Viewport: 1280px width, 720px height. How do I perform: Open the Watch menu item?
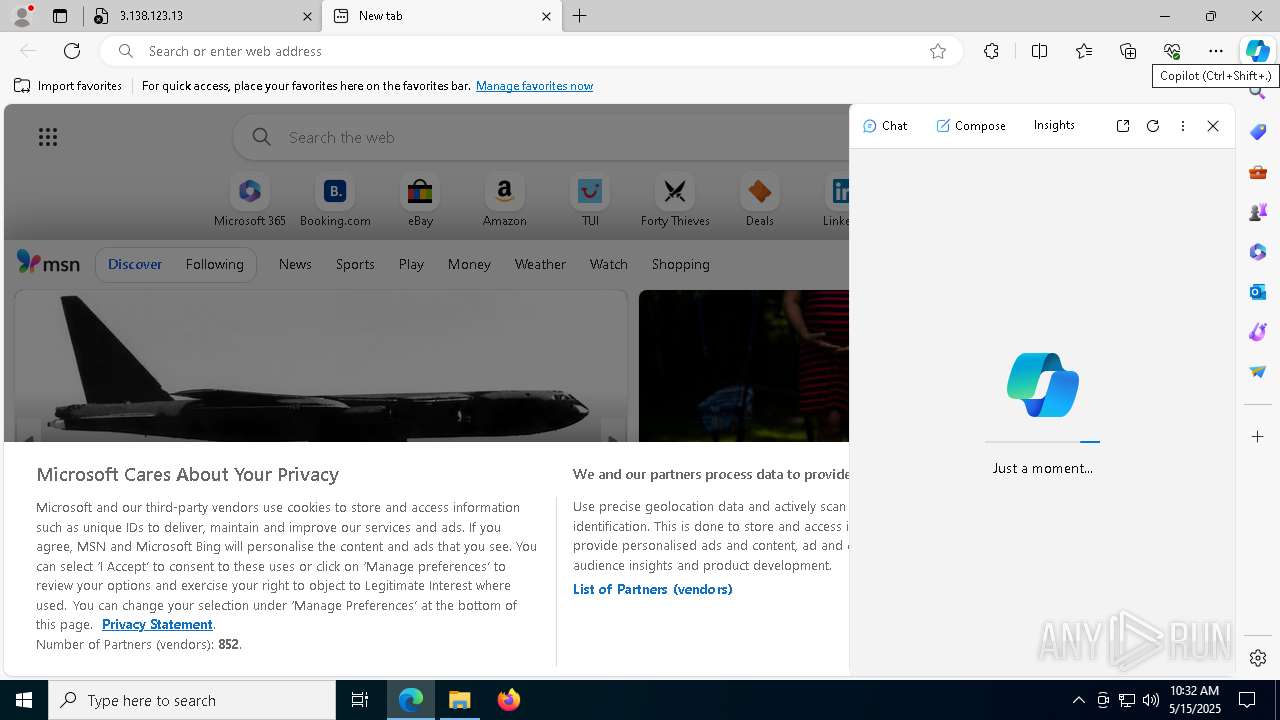click(x=609, y=264)
